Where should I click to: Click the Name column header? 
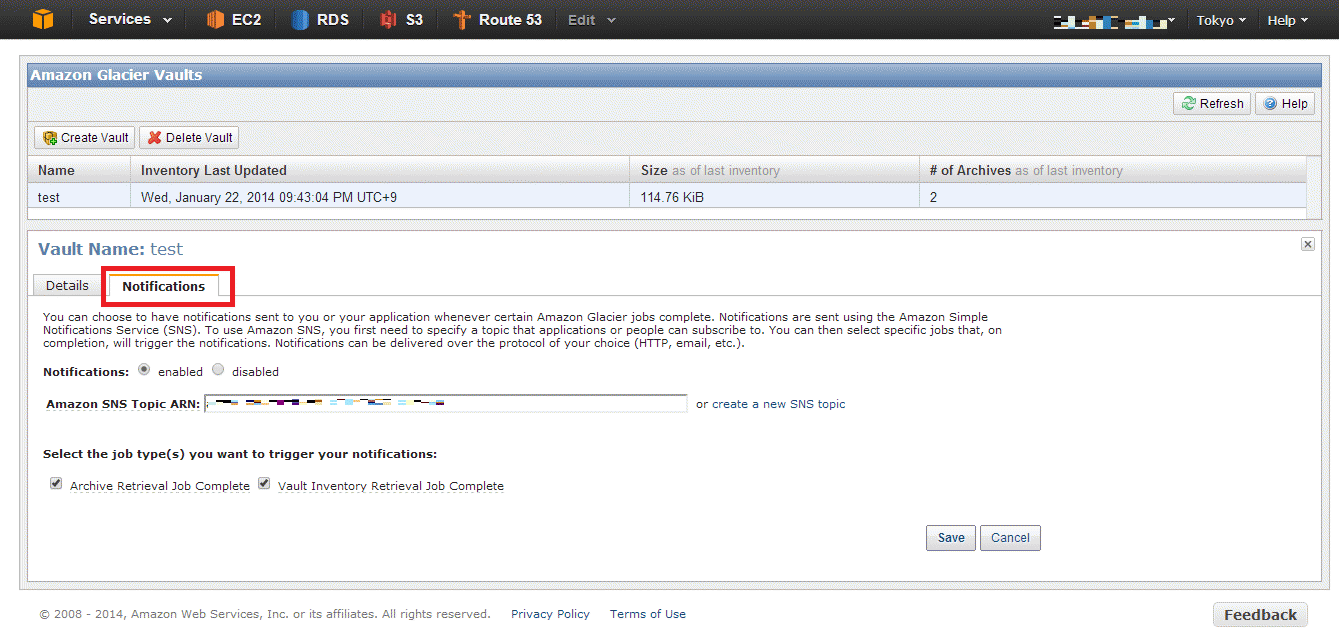pyautogui.click(x=79, y=170)
